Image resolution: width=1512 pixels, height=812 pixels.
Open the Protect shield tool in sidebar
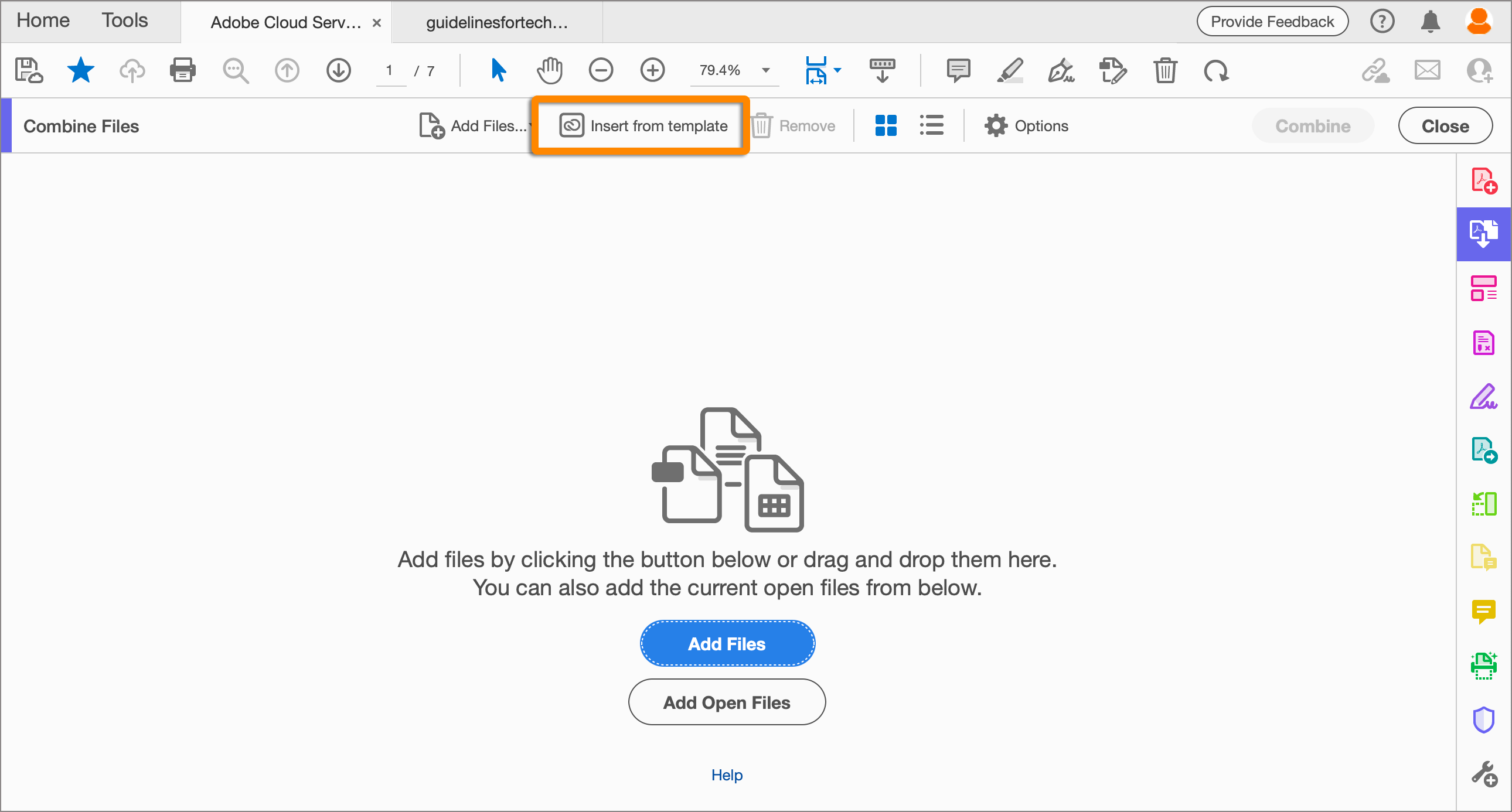tap(1483, 719)
